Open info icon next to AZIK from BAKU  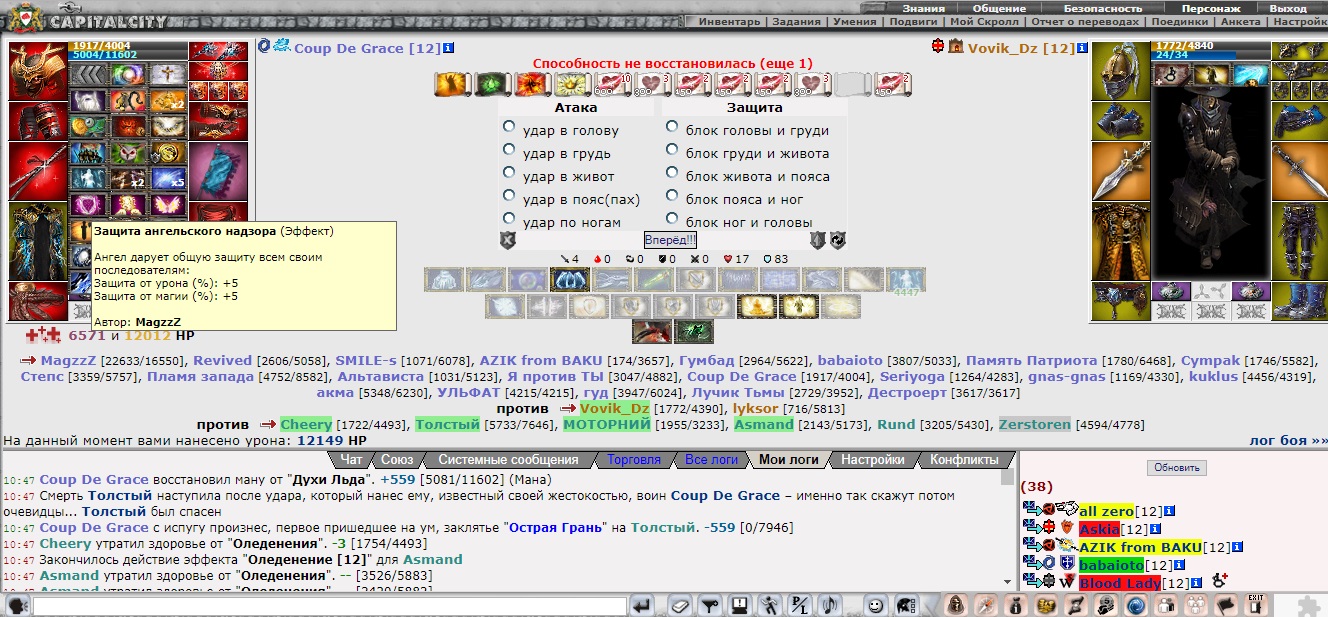1237,547
